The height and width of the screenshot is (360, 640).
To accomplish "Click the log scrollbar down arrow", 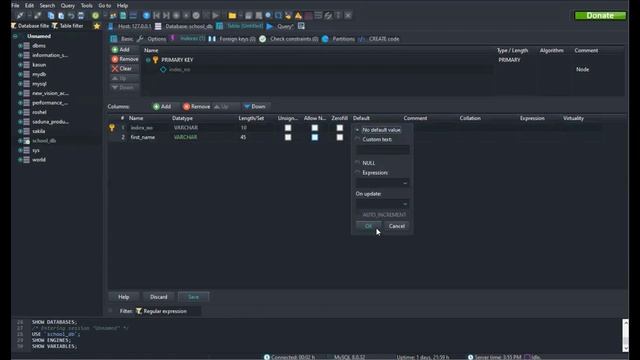I will [625, 349].
